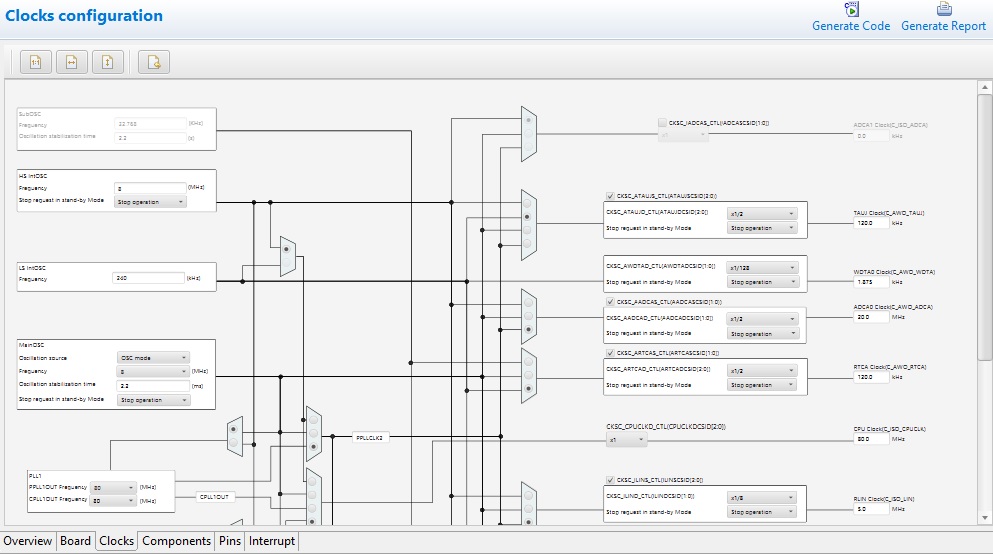
Task: Switch to the Overview tab
Action: 27,541
